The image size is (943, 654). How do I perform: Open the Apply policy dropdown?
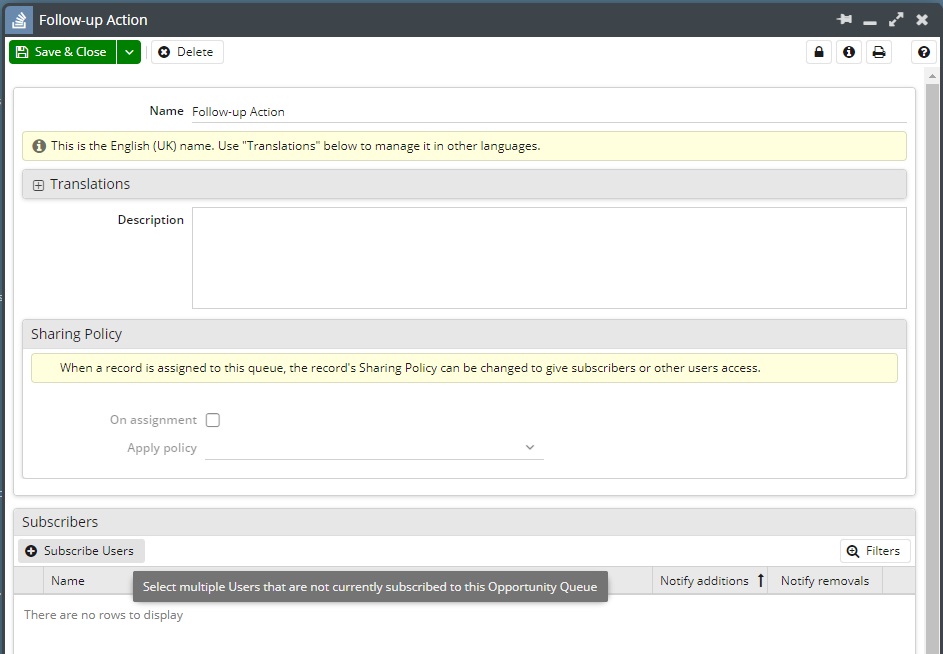click(x=530, y=447)
